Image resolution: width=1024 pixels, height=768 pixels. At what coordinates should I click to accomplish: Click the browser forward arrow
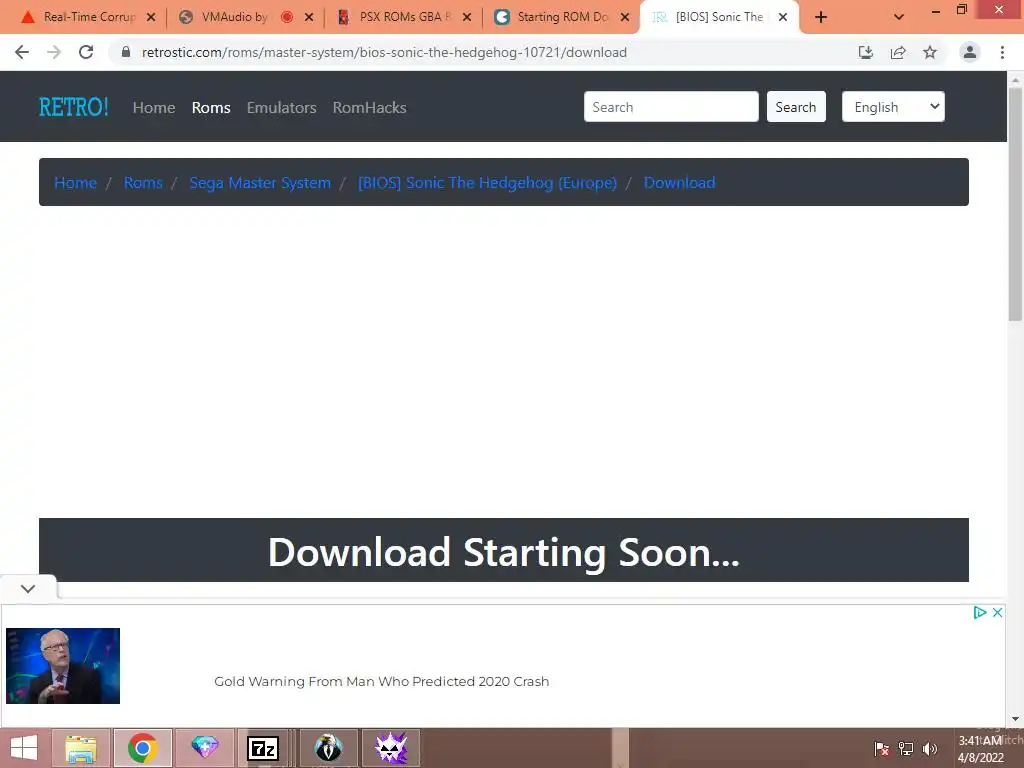[54, 52]
